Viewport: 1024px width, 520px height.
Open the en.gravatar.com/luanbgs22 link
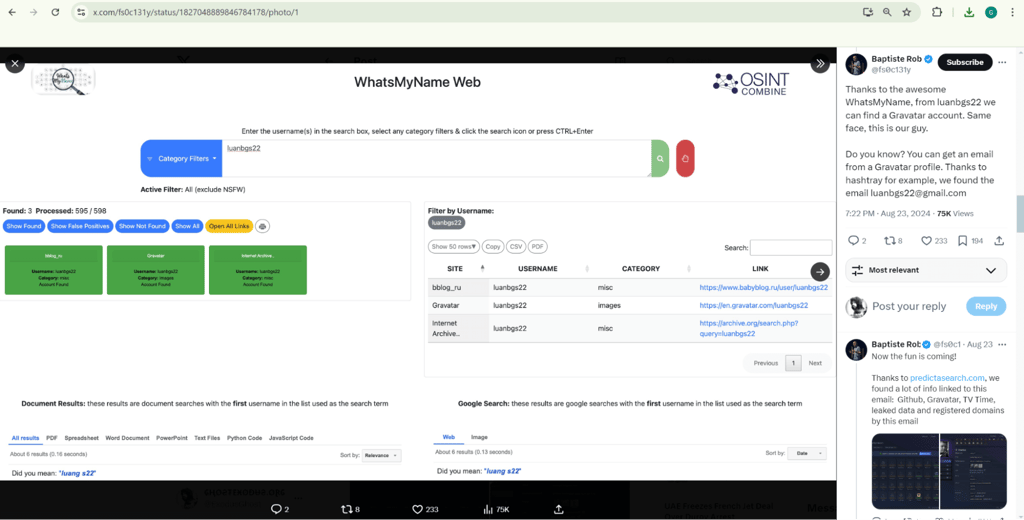(x=754, y=305)
